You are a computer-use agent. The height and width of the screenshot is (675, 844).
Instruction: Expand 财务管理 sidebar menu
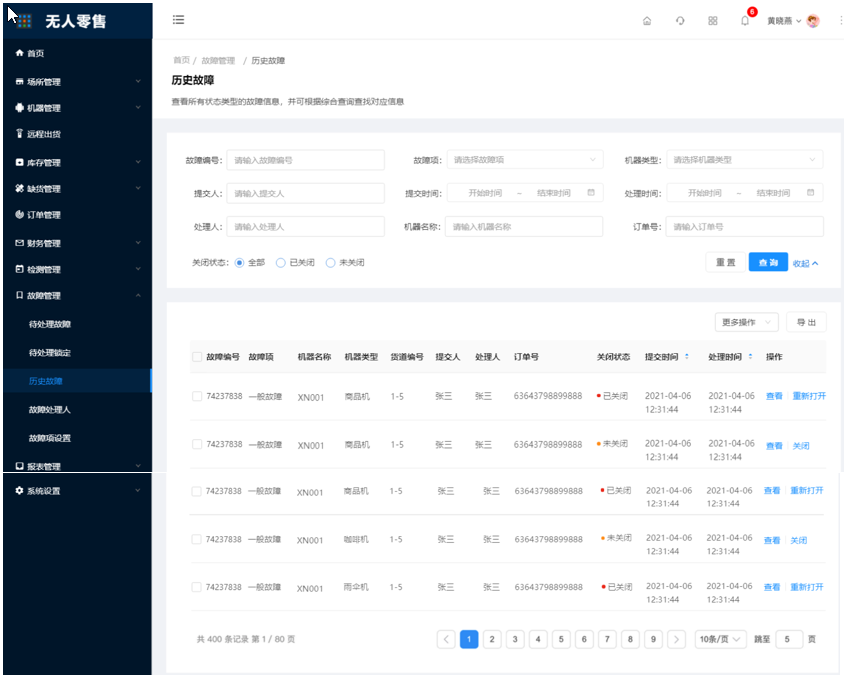tap(78, 243)
